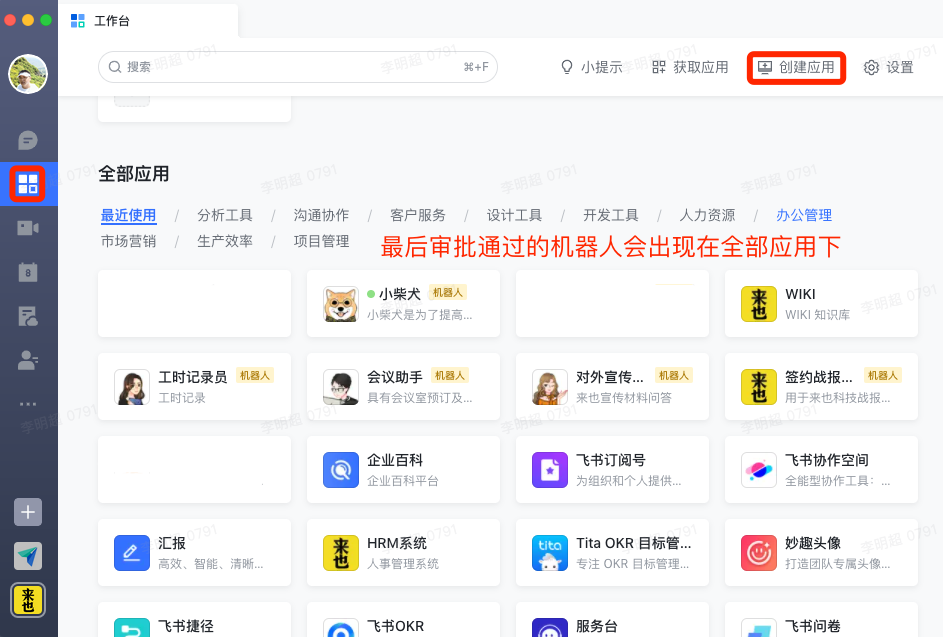Select the 市场营销 category tab

128,241
